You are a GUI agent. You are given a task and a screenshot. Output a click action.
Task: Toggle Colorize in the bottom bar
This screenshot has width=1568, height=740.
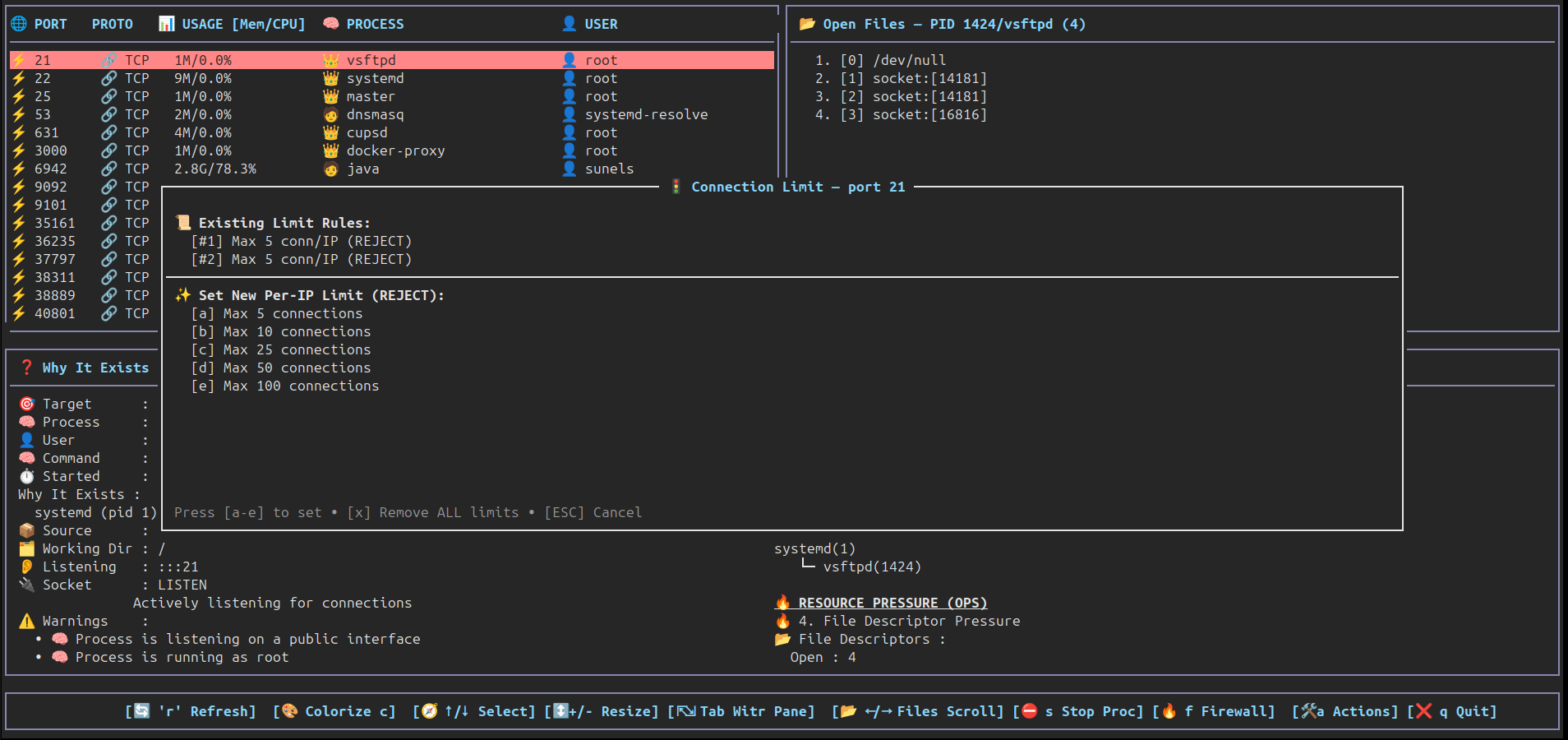point(334,711)
